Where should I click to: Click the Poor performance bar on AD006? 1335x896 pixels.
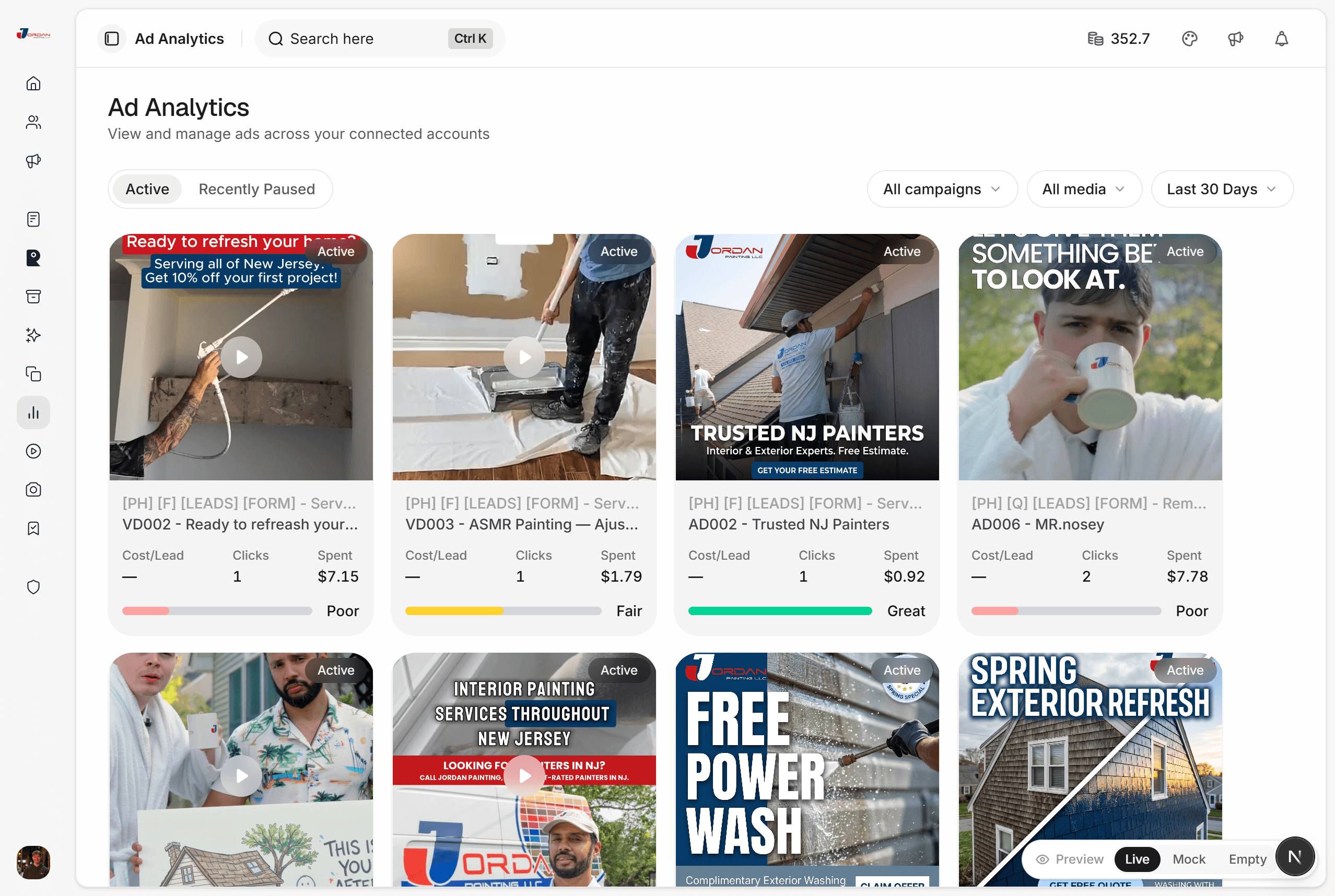click(1067, 611)
